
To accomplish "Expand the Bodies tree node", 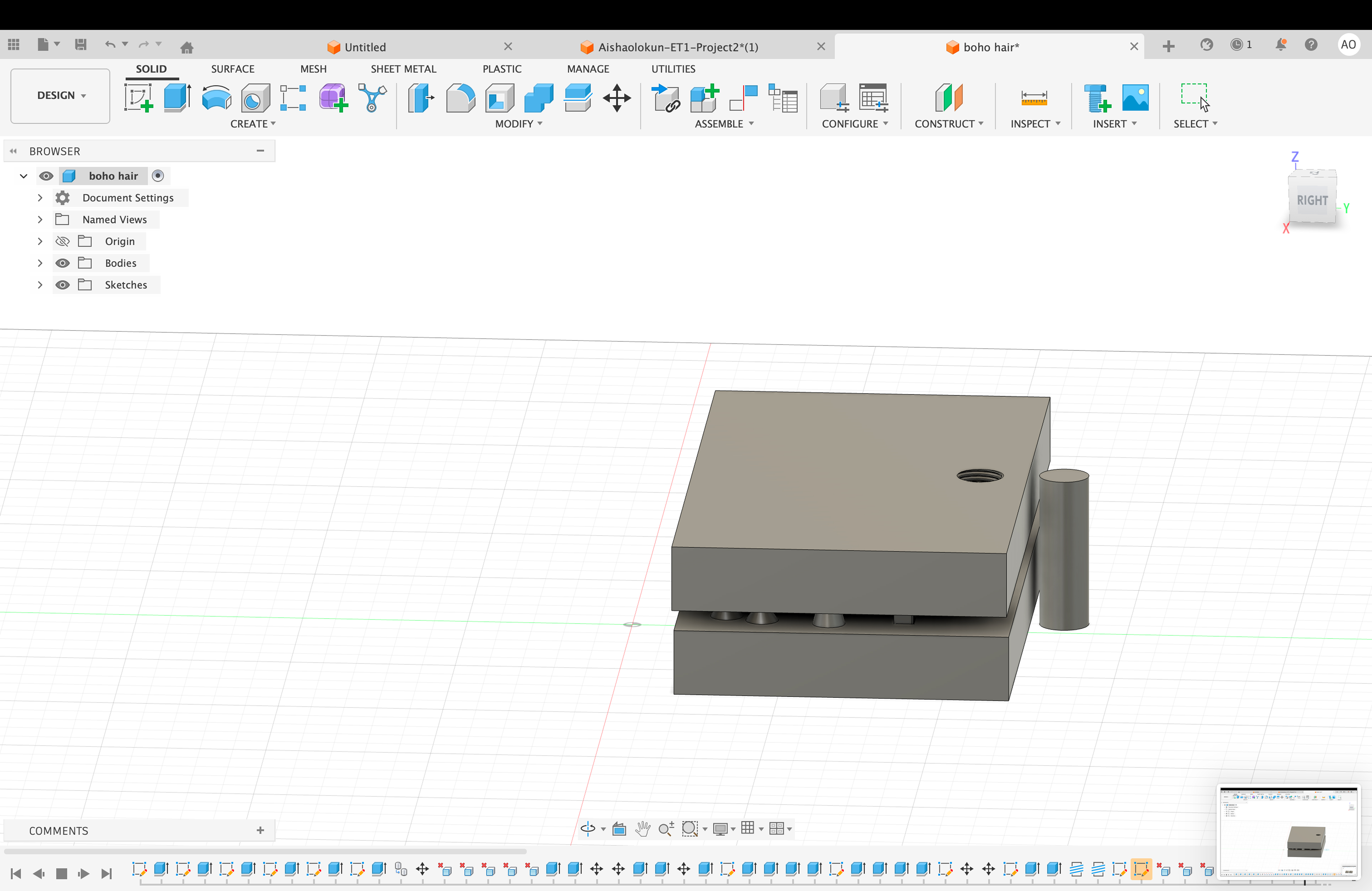I will click(x=40, y=263).
